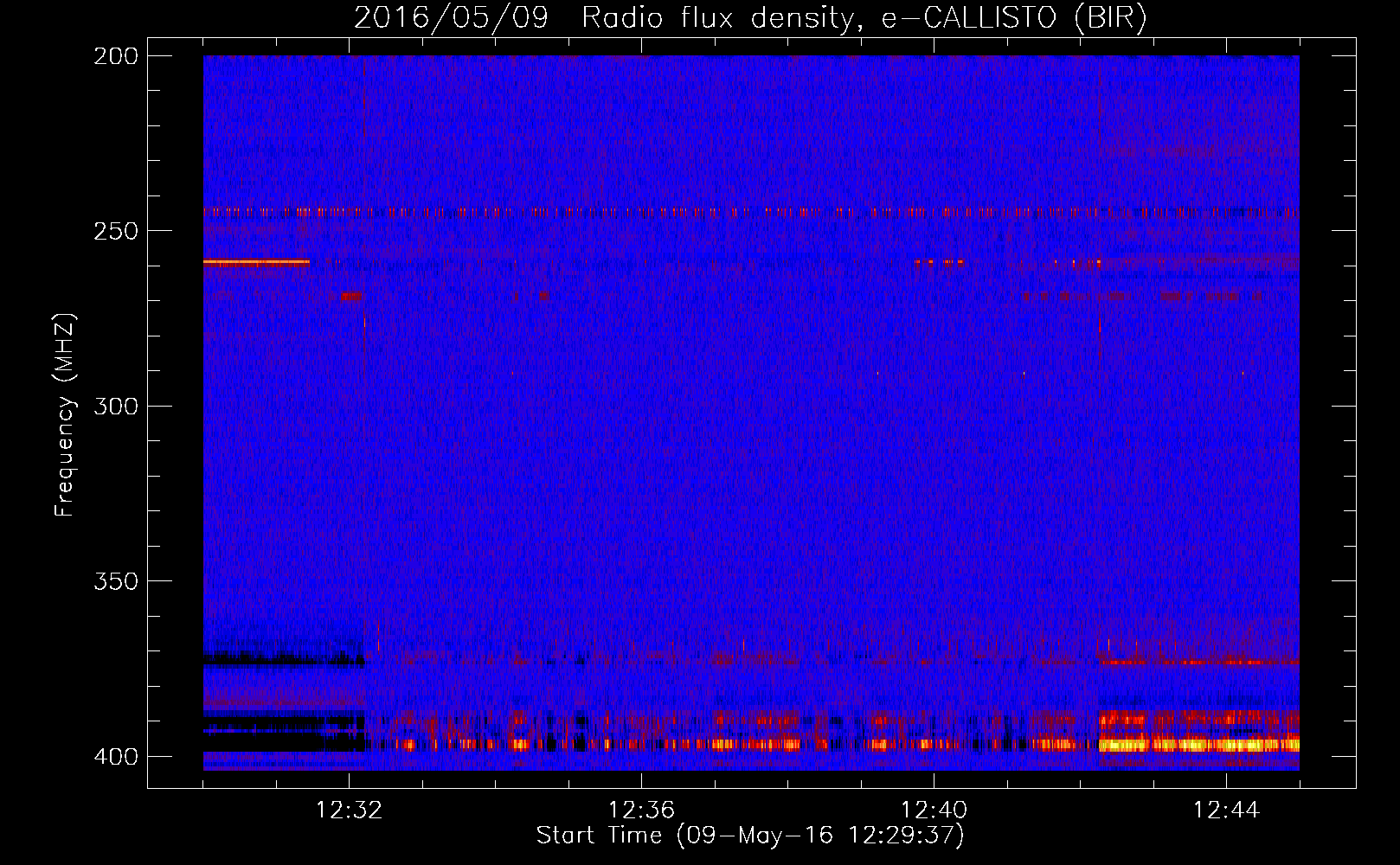Click the frequency tick label "300"

coord(115,407)
